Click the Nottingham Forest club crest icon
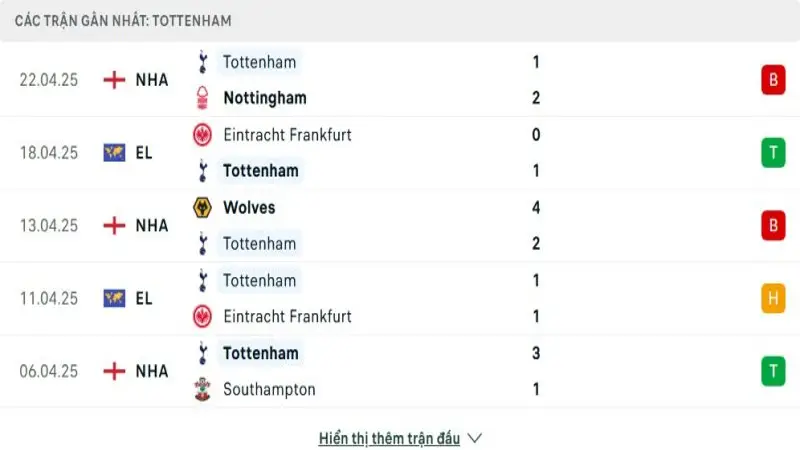Image resolution: width=800 pixels, height=450 pixels. 203,98
